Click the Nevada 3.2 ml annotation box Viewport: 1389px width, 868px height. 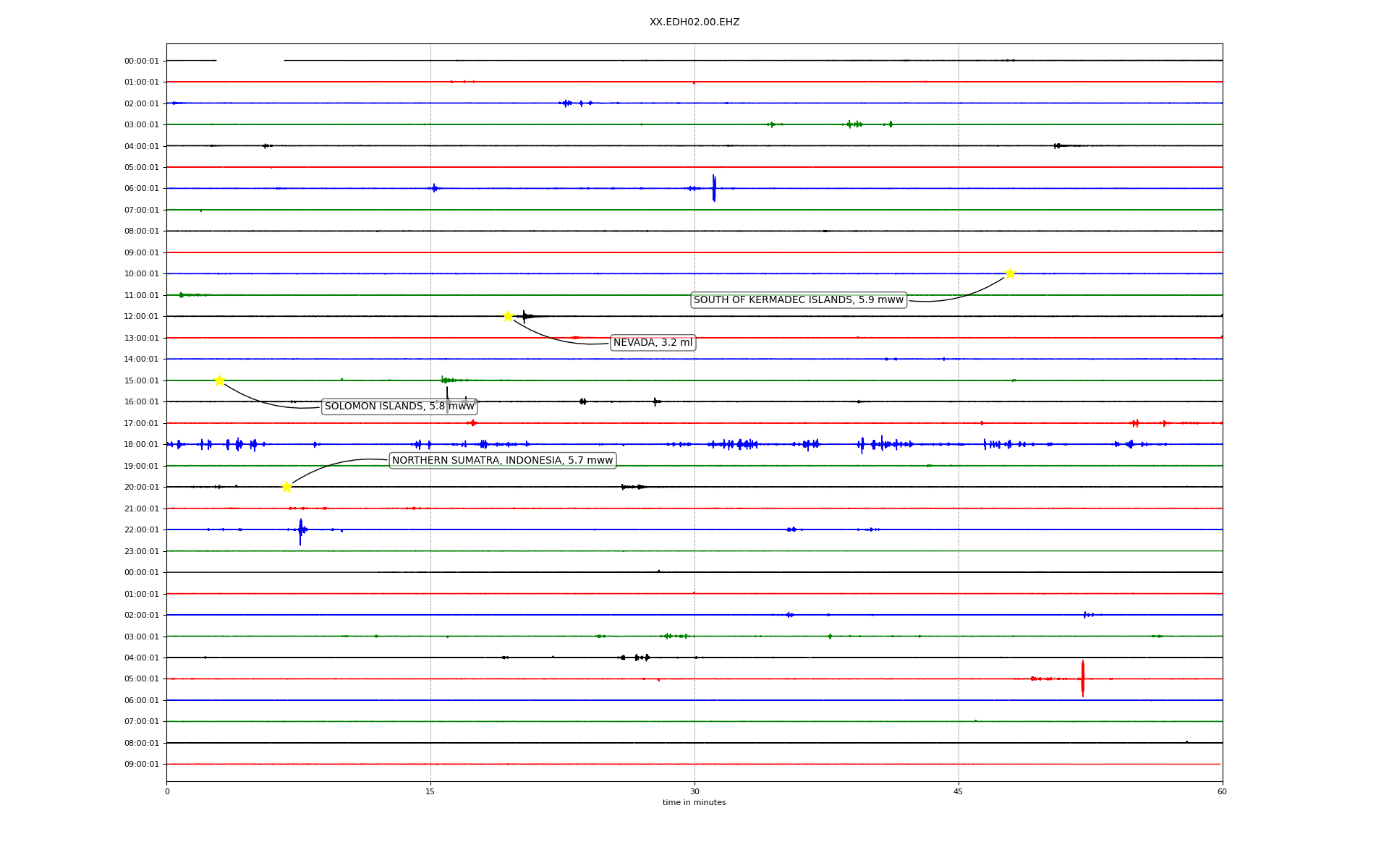pyautogui.click(x=653, y=343)
